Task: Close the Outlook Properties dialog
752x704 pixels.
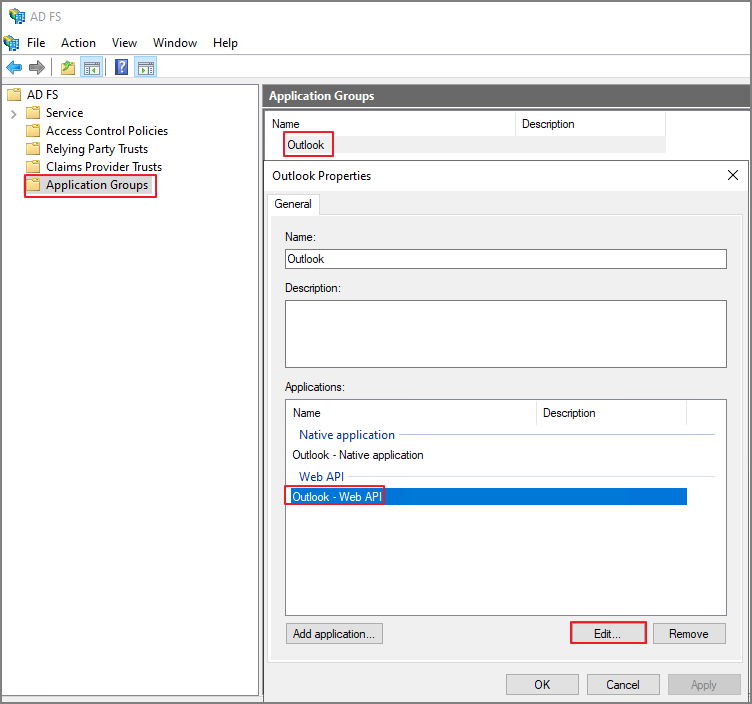Action: 733,175
